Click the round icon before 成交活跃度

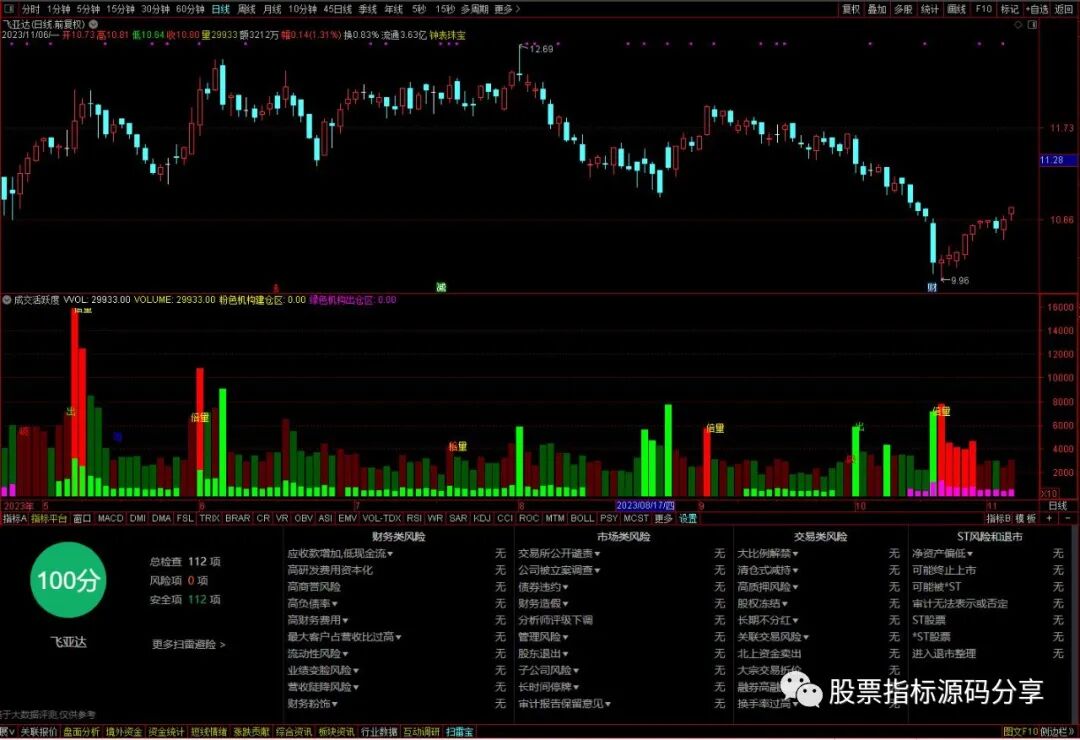7,300
